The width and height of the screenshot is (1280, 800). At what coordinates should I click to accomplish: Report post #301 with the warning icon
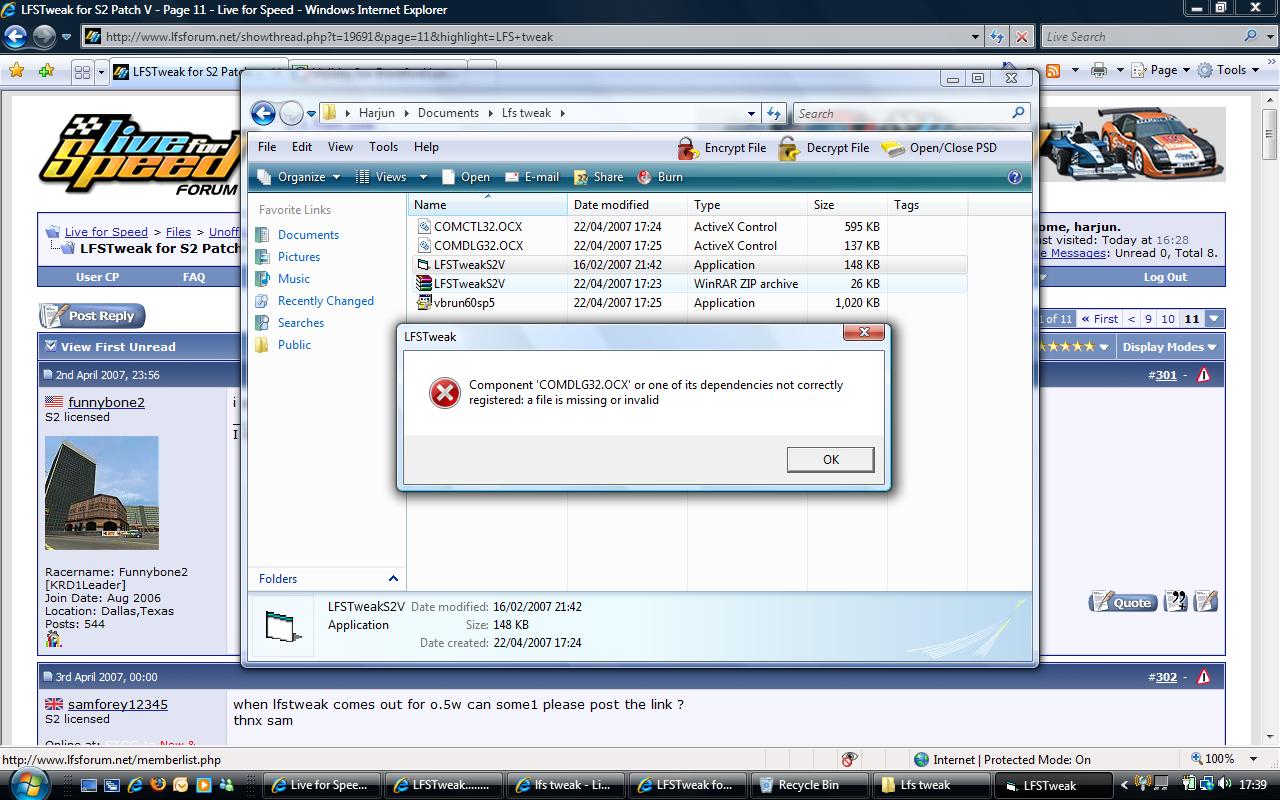coord(1204,375)
